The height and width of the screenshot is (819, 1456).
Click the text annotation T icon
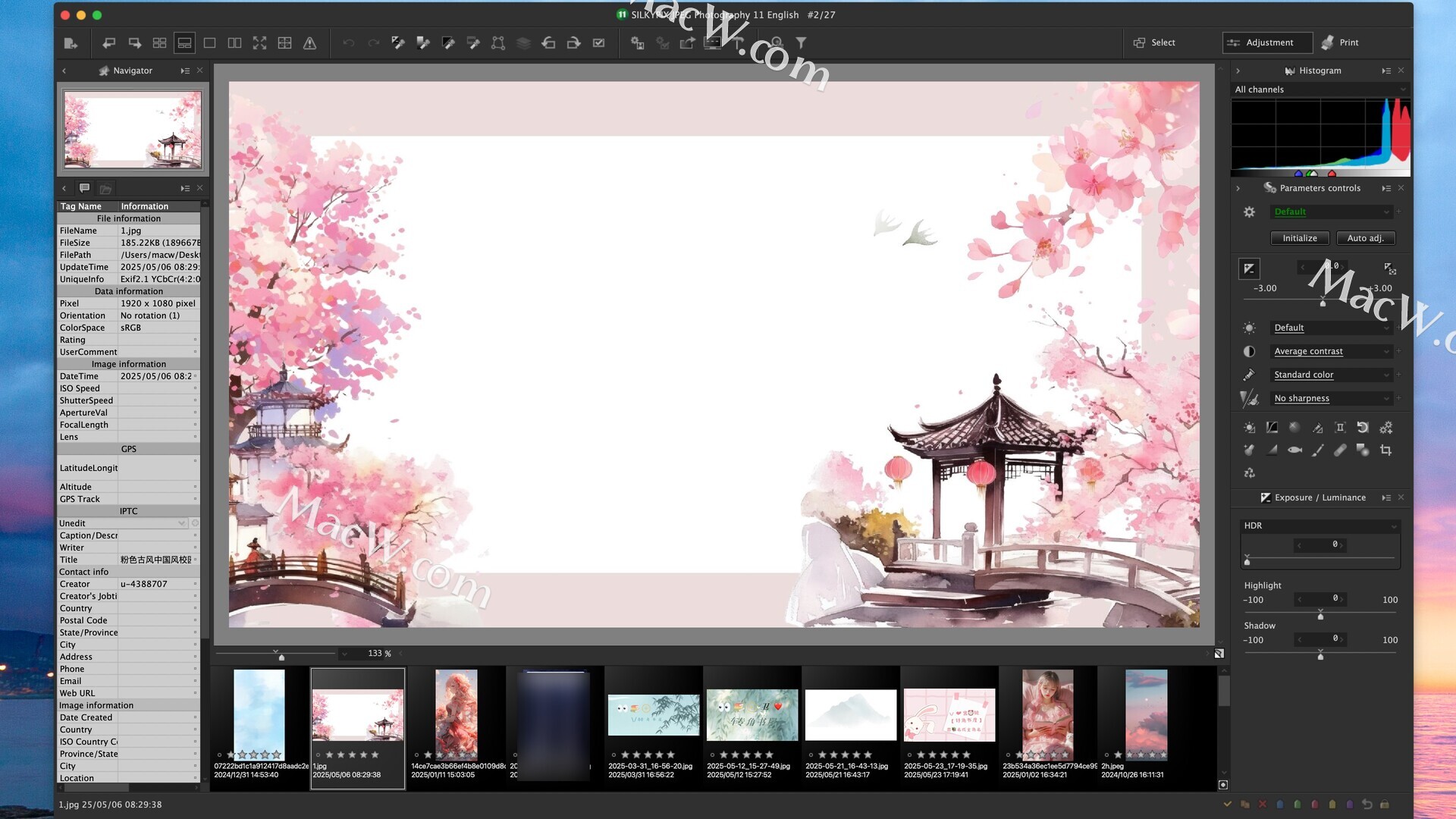click(738, 43)
